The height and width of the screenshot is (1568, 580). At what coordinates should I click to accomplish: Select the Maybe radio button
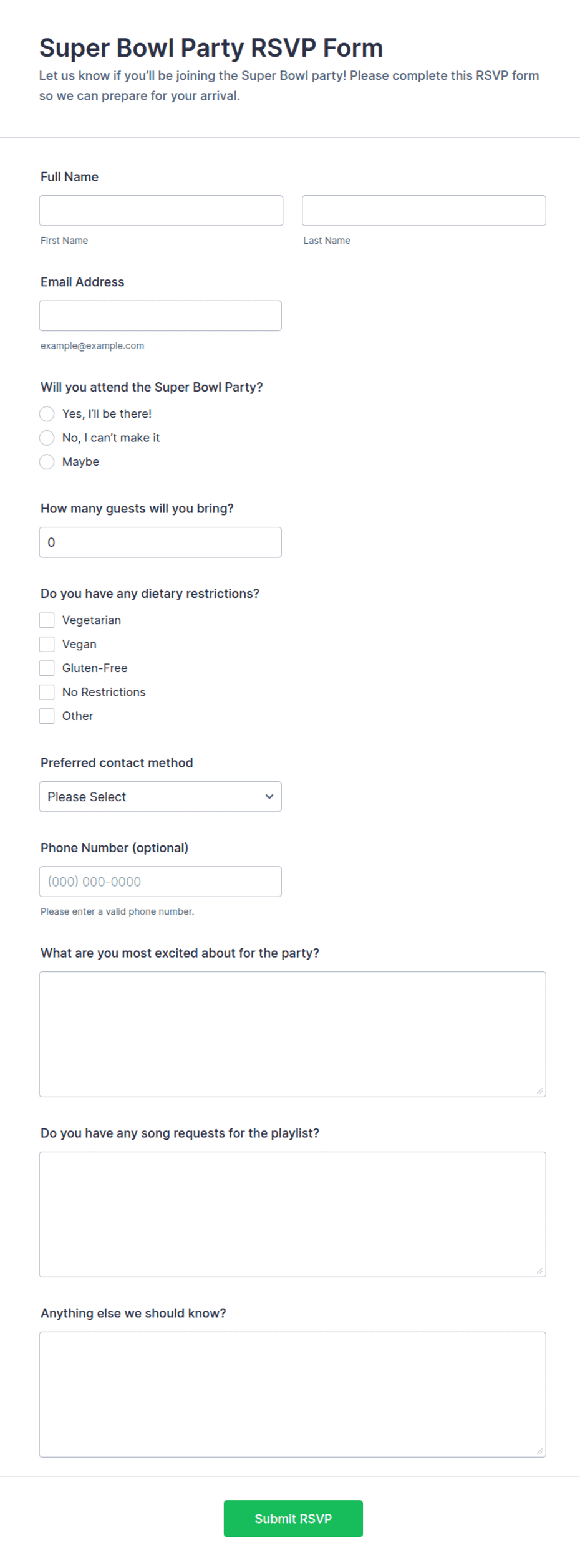pos(47,462)
